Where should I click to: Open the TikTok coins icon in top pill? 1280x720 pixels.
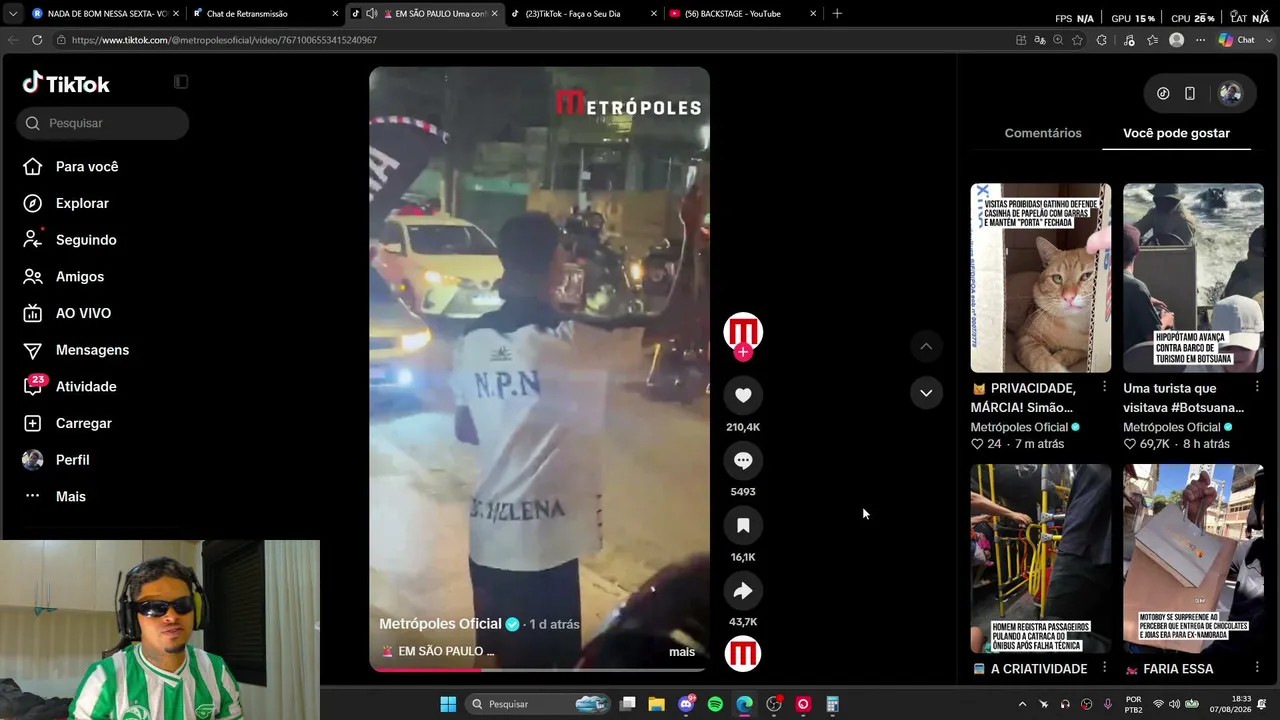[x=1163, y=94]
